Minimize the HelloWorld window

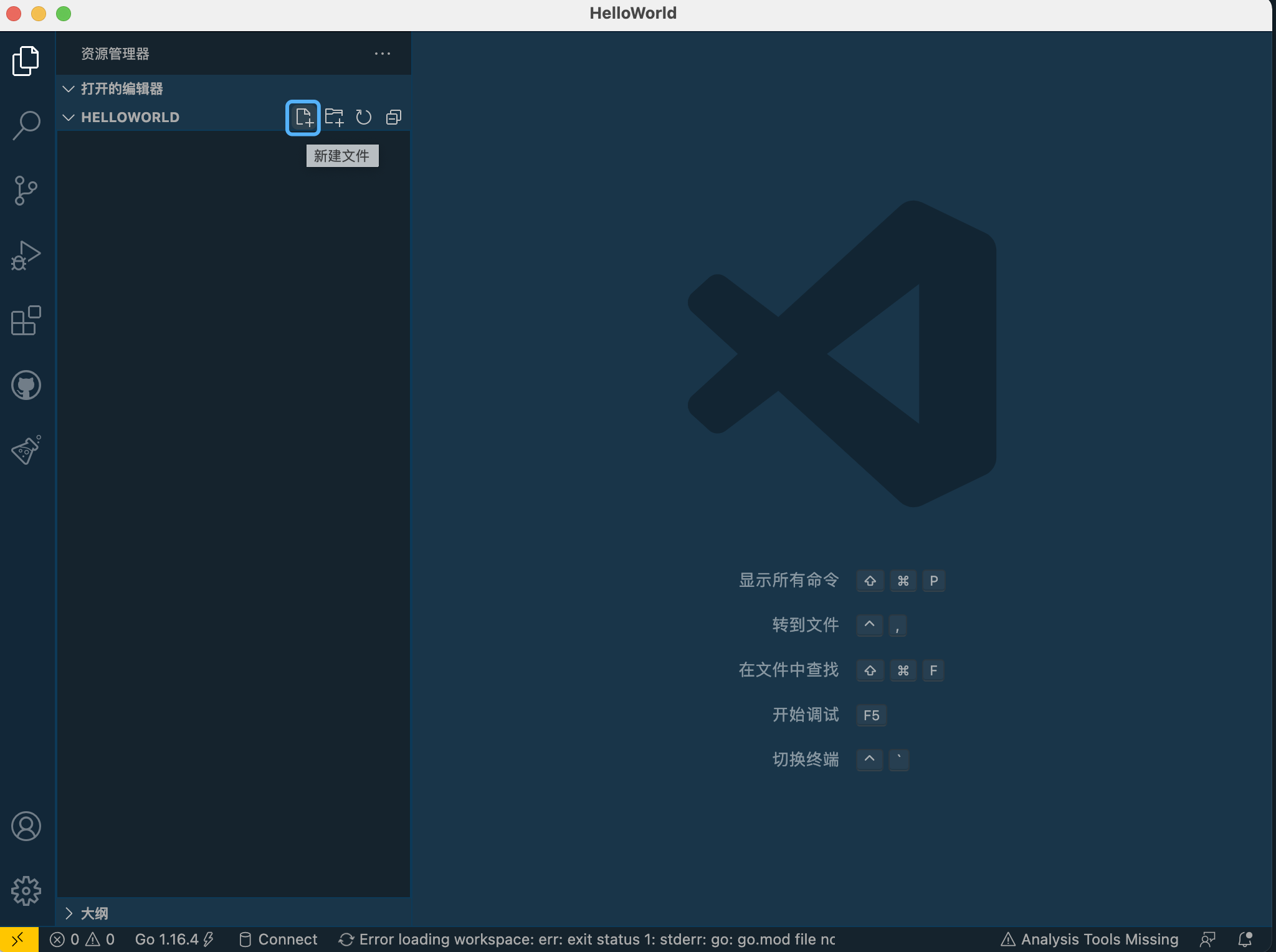[x=39, y=13]
